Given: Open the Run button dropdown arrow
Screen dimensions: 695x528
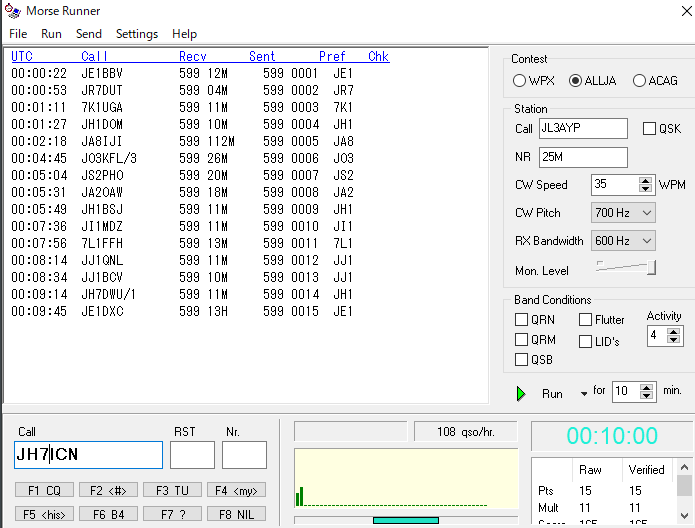Looking at the screenshot, I should 584,393.
